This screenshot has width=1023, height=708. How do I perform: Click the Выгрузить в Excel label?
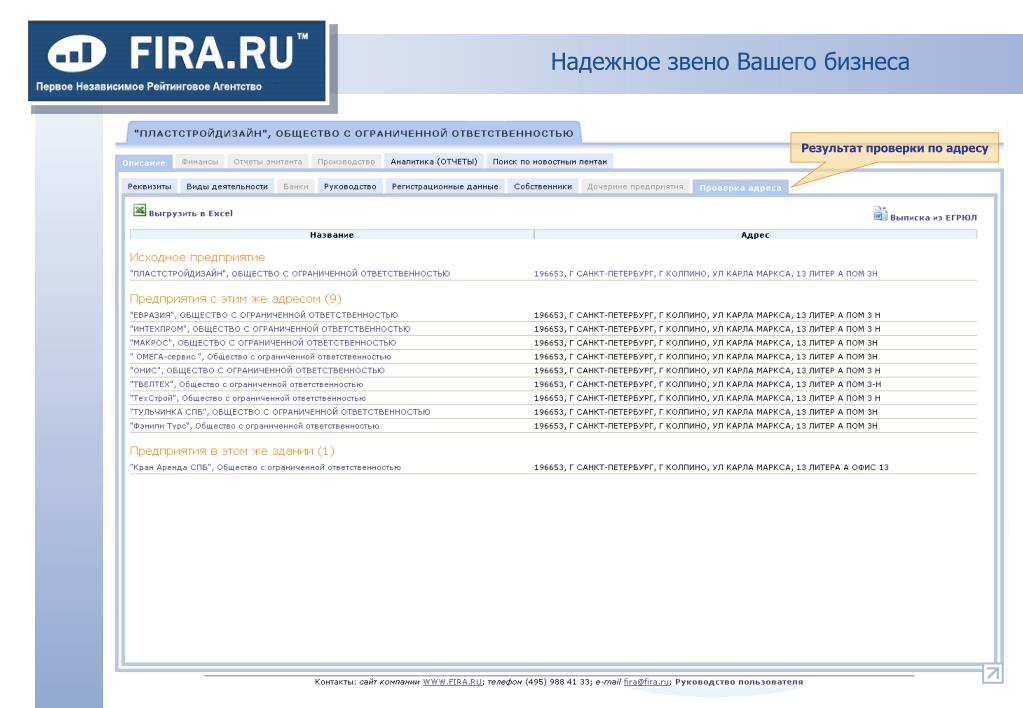pyautogui.click(x=191, y=213)
